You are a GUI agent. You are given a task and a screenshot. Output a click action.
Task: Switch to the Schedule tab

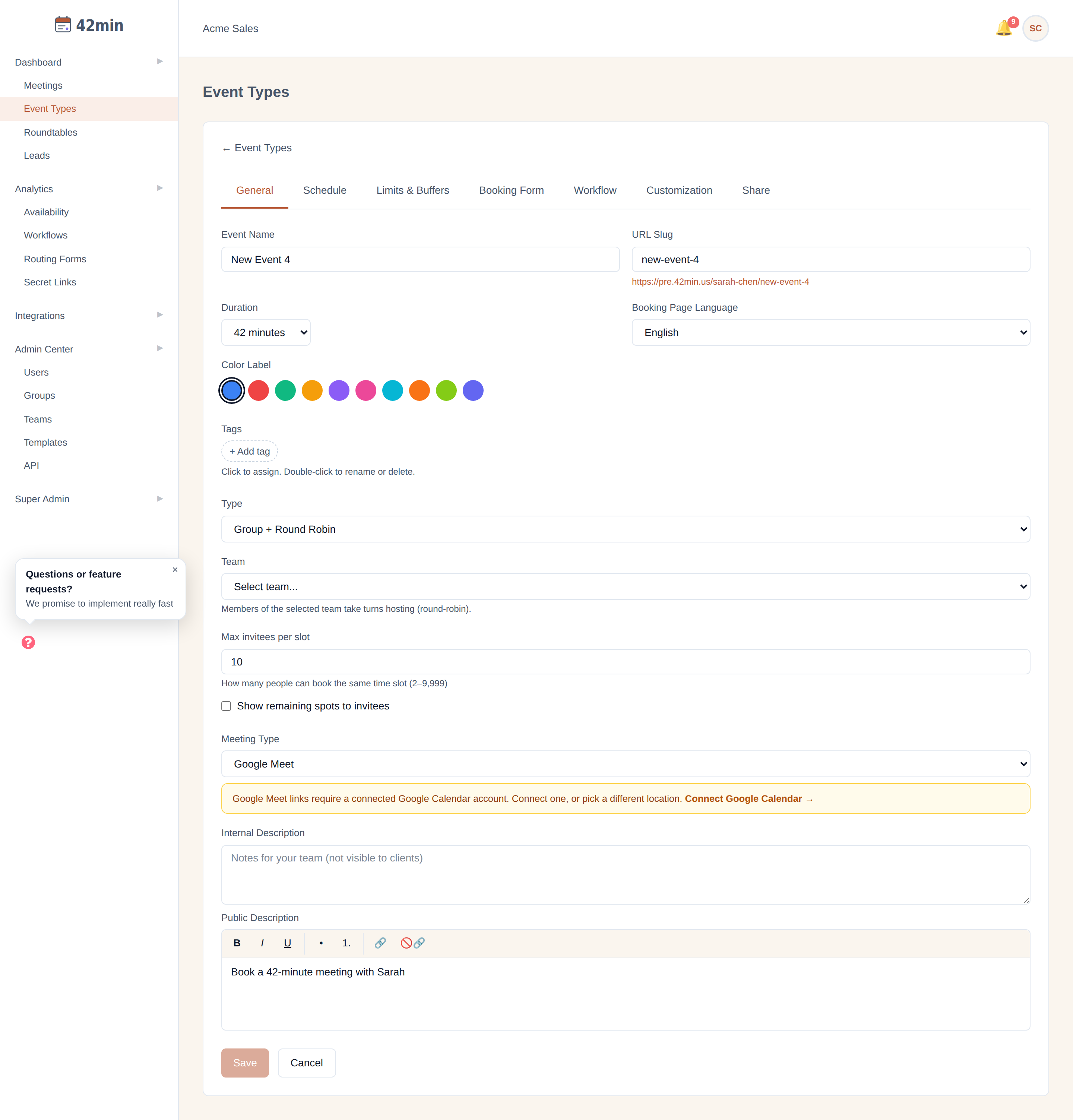[325, 190]
